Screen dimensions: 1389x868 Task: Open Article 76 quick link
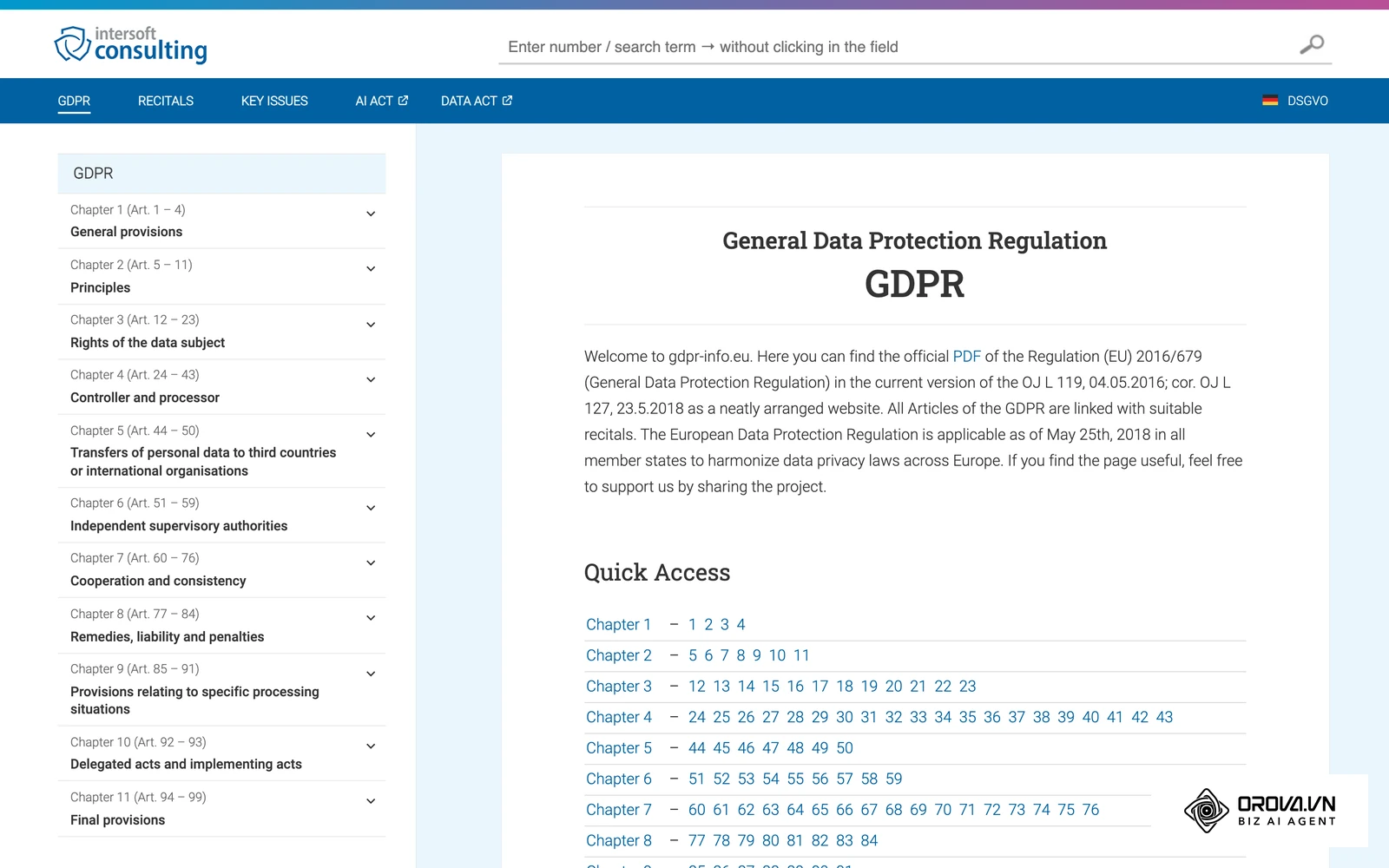(1090, 810)
